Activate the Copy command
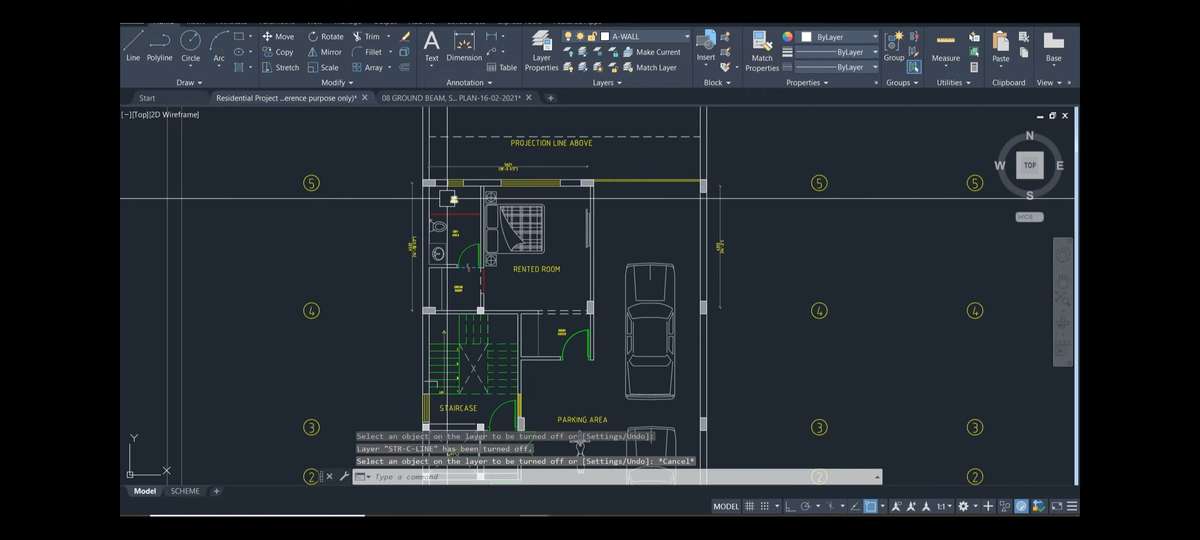 (x=278, y=52)
